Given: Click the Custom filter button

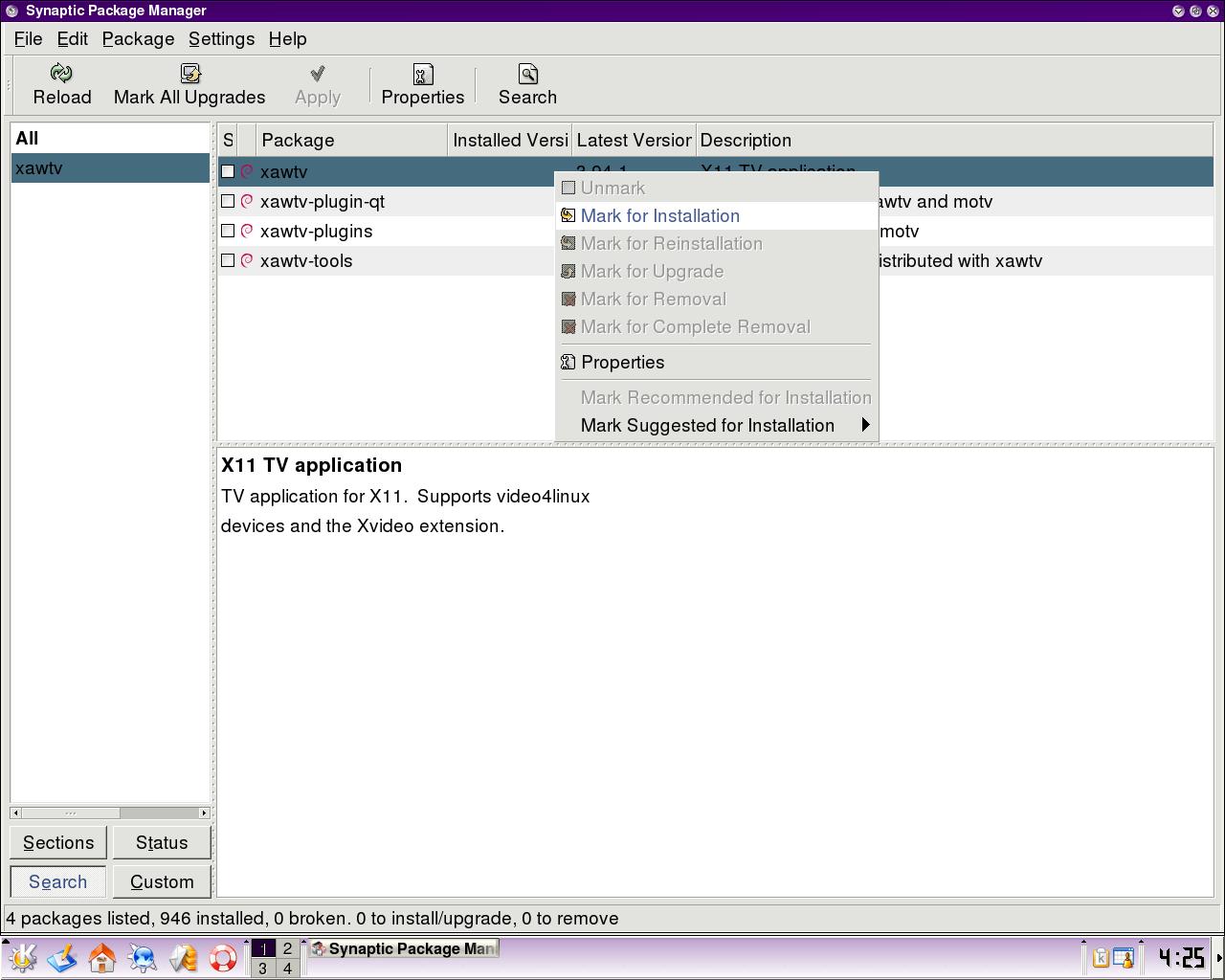Looking at the screenshot, I should [162, 881].
